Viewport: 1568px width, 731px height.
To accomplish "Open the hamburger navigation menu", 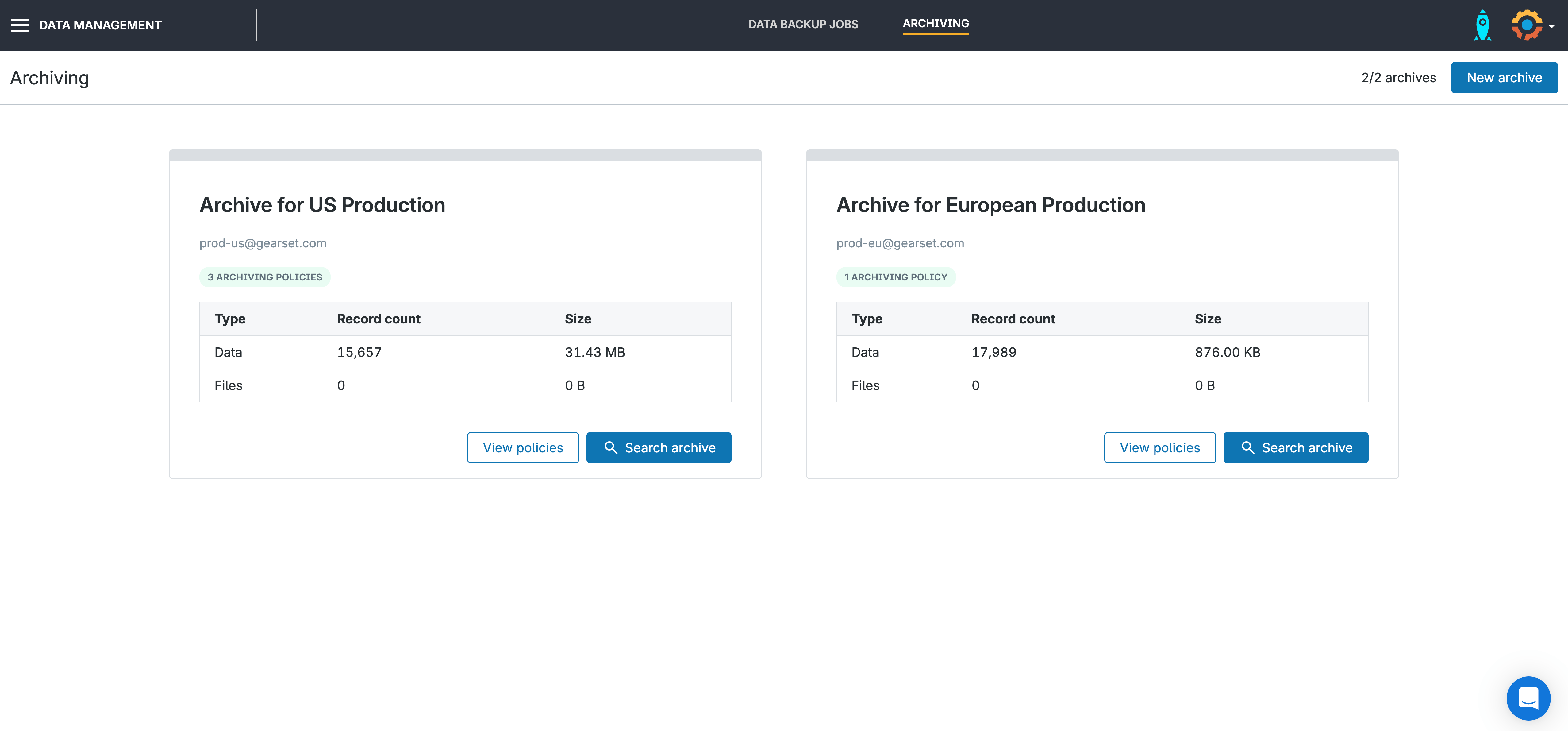I will [x=20, y=25].
